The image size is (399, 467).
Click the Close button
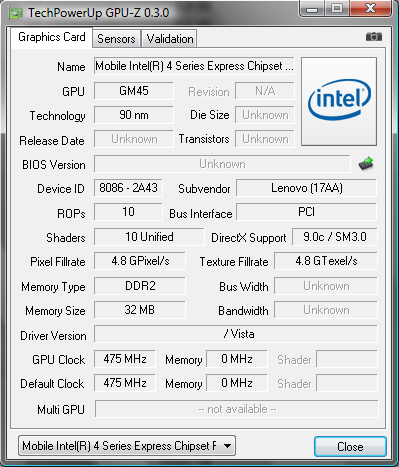pyautogui.click(x=350, y=446)
